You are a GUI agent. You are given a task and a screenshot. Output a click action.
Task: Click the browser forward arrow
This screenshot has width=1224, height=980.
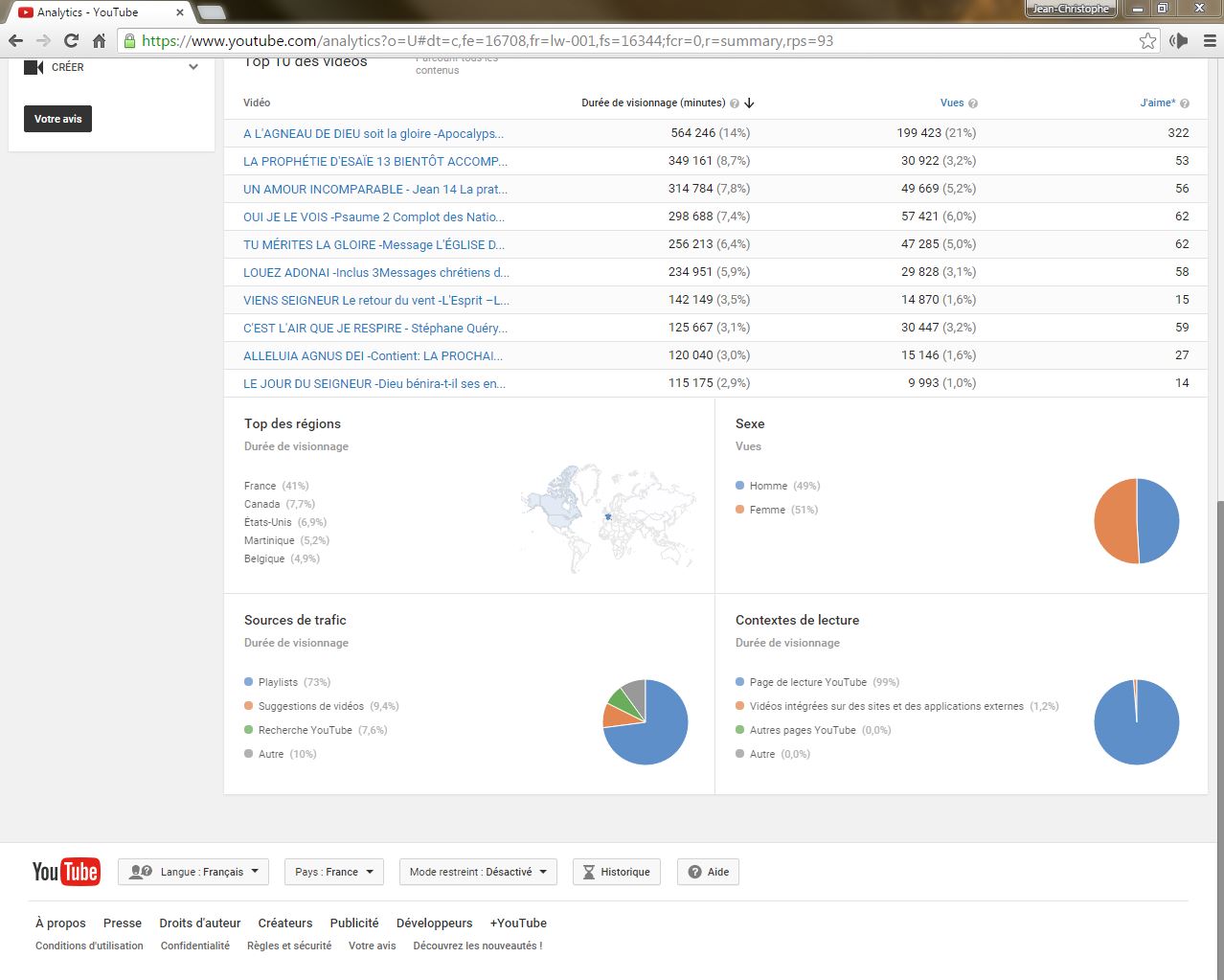click(43, 40)
